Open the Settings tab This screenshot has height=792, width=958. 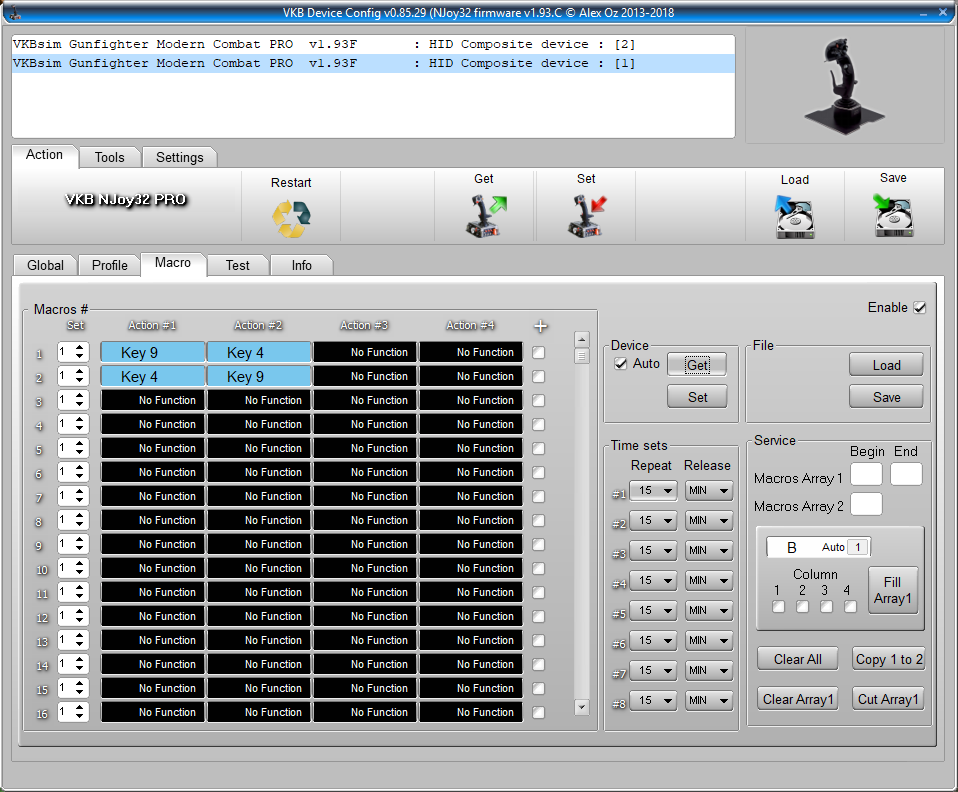point(179,157)
